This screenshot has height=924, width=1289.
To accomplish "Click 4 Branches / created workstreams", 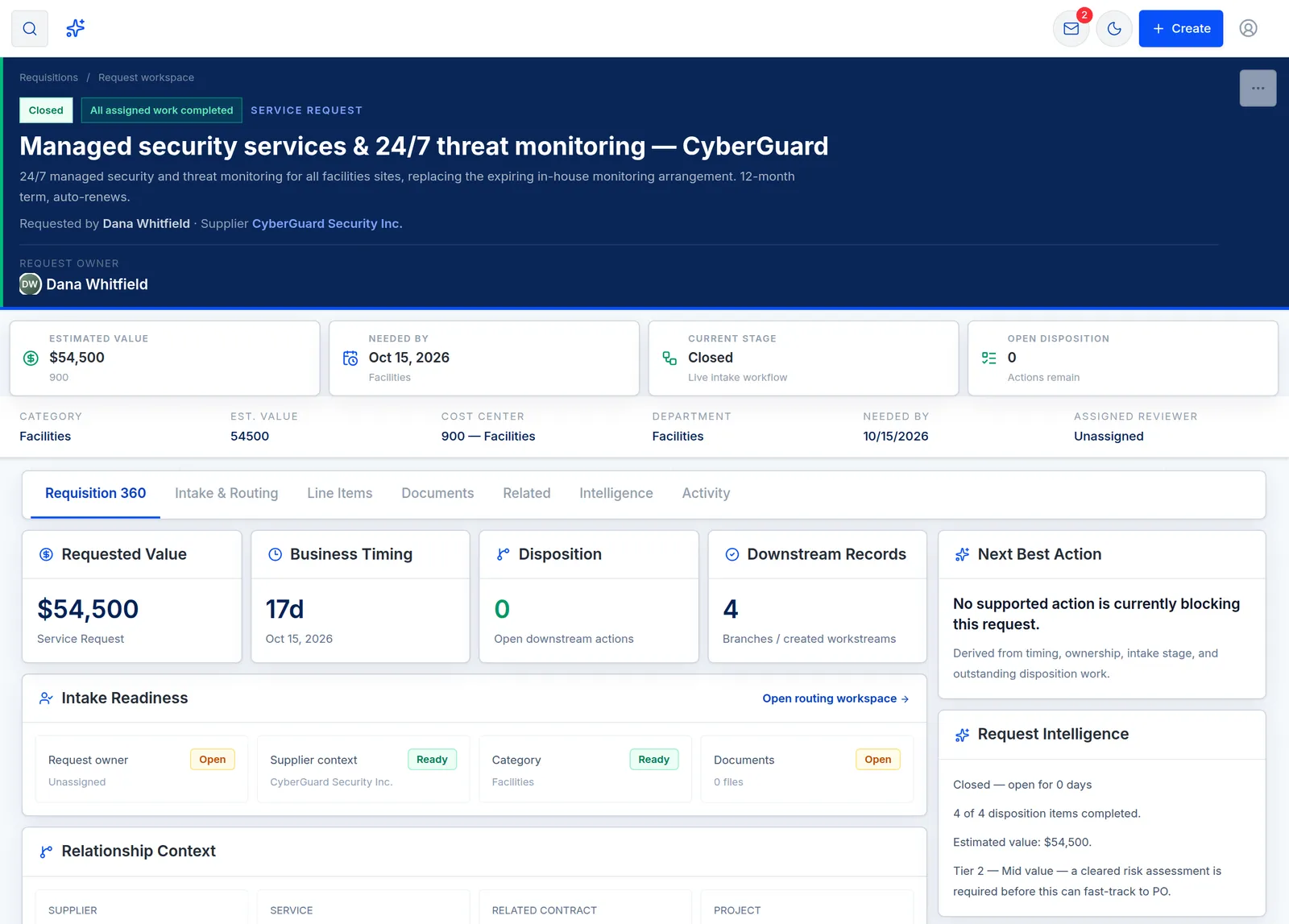I will (731, 609).
